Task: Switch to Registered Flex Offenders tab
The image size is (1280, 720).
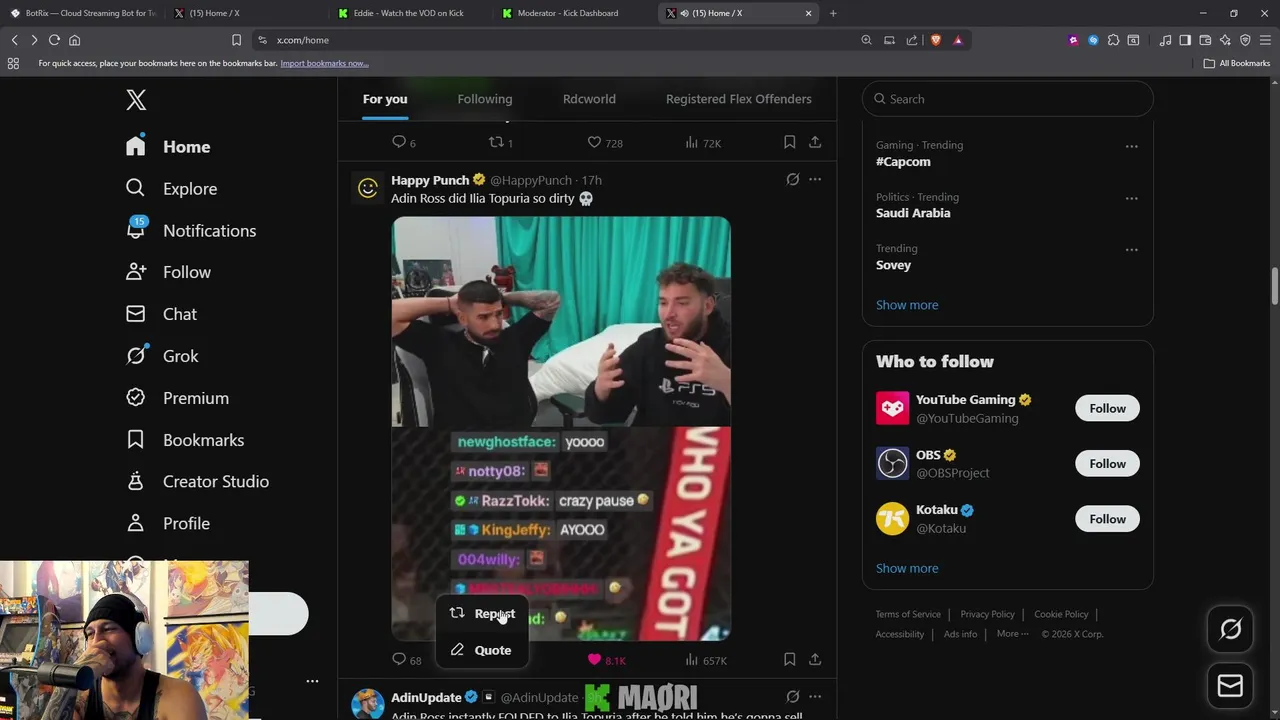Action: click(x=739, y=99)
